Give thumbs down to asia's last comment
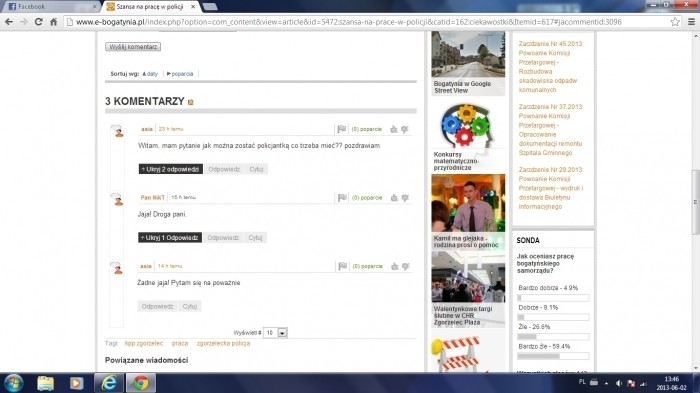Image resolution: width=700 pixels, height=393 pixels. coord(405,266)
